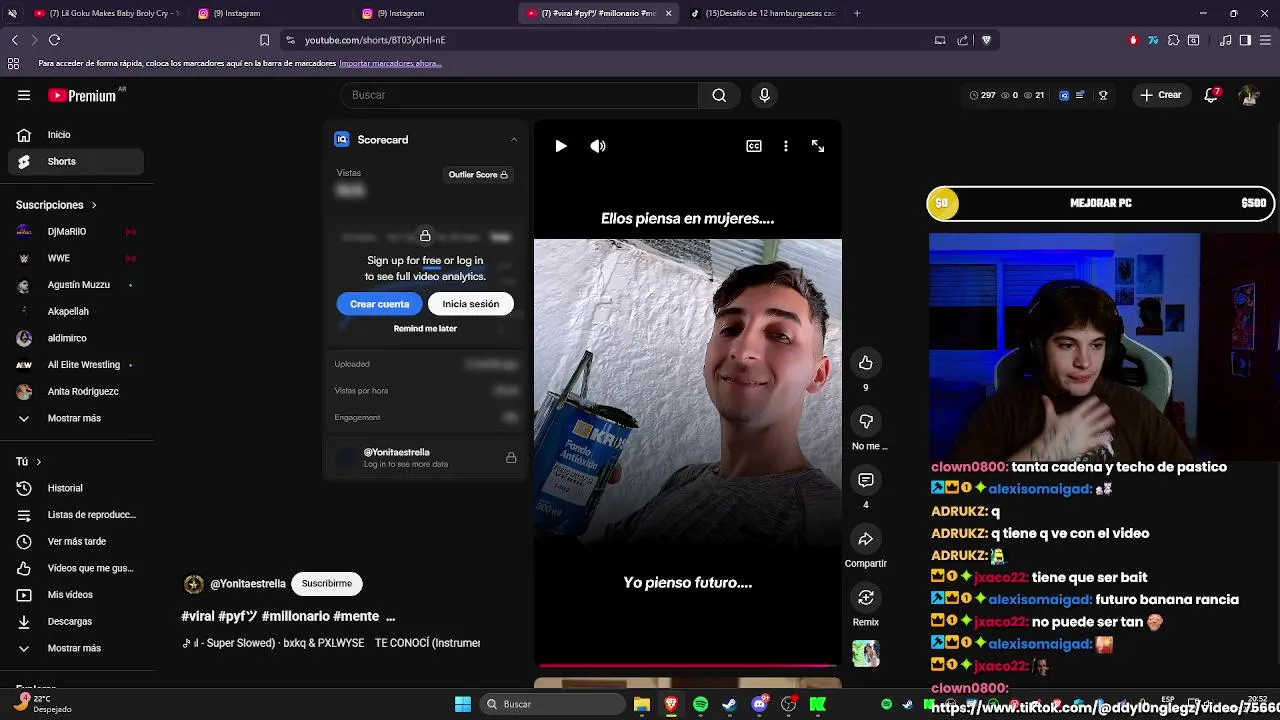Collapse the Scorecard panel
Viewport: 1280px width, 720px height.
pyautogui.click(x=514, y=140)
